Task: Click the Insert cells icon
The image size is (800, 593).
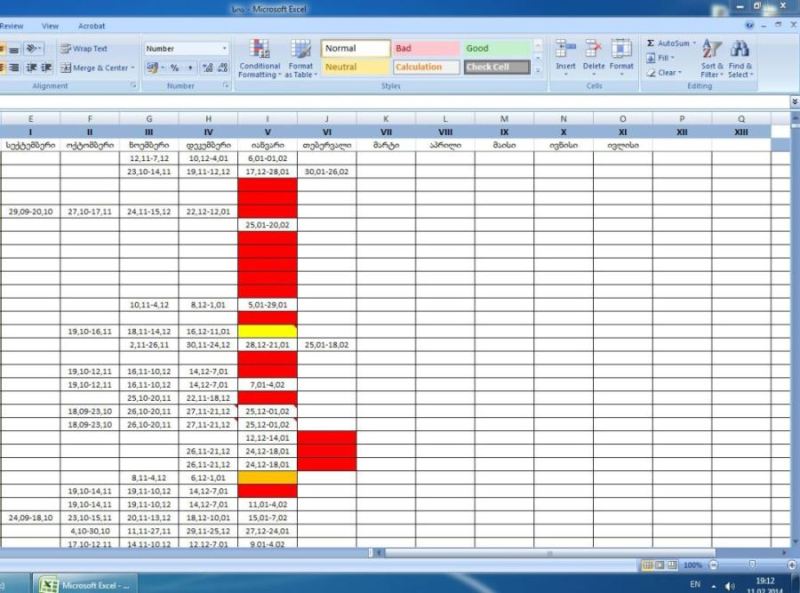Action: (565, 48)
